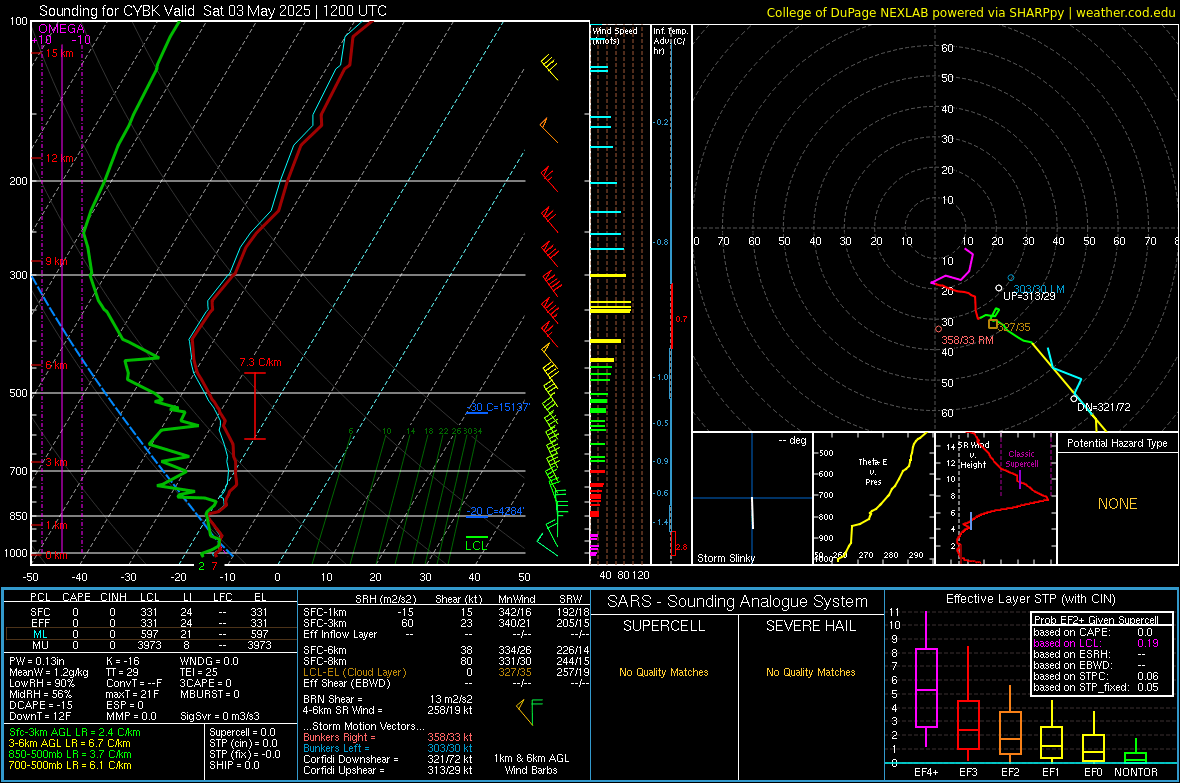
Task: Click the SR Wind v. Height label
Action: pyautogui.click(x=973, y=455)
